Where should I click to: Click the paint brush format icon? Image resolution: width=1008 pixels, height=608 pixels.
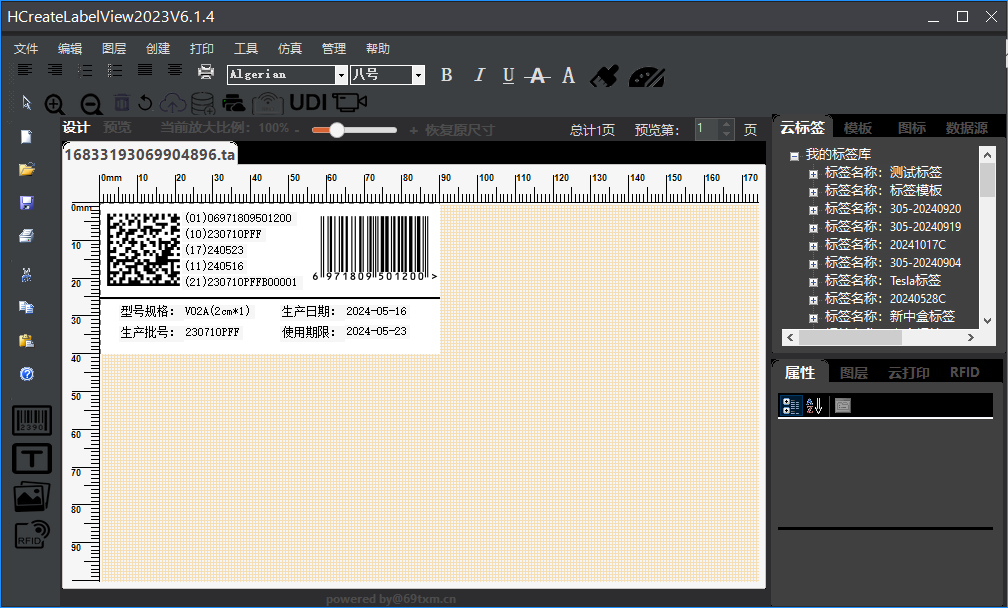[x=603, y=75]
